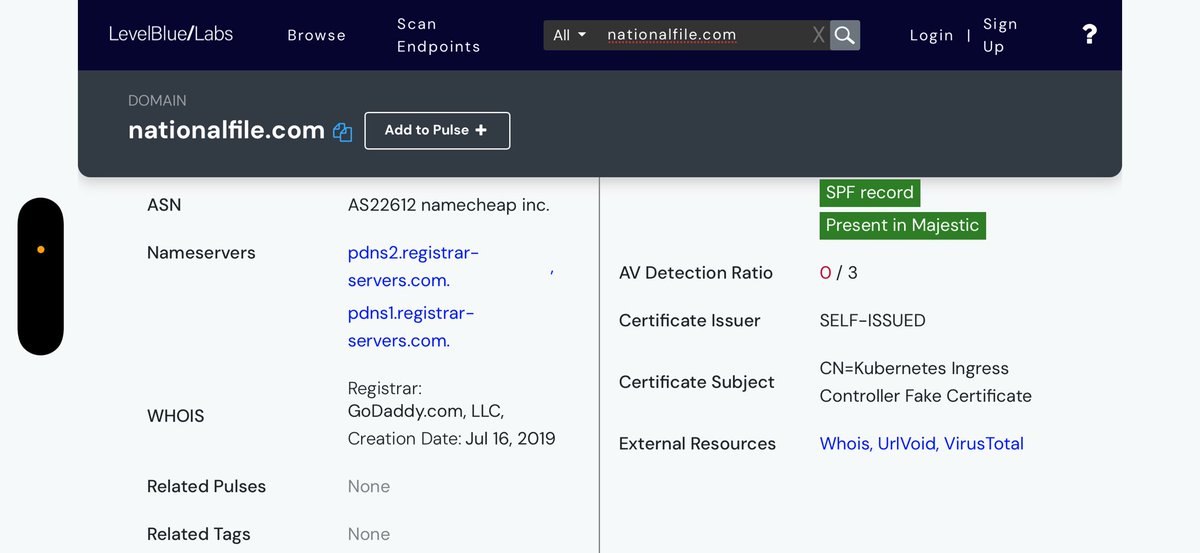Clear the search with the X icon
1200x553 pixels.
pos(818,35)
